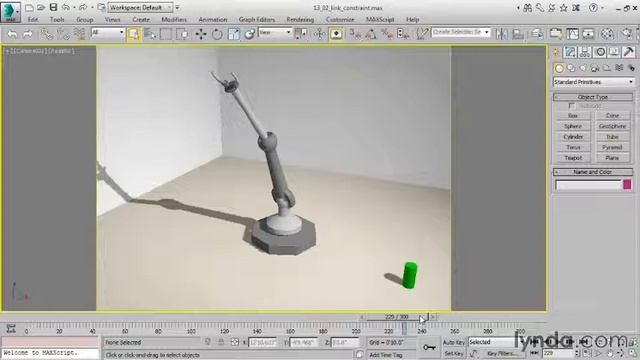
Task: Click the object name input field
Action: click(589, 185)
